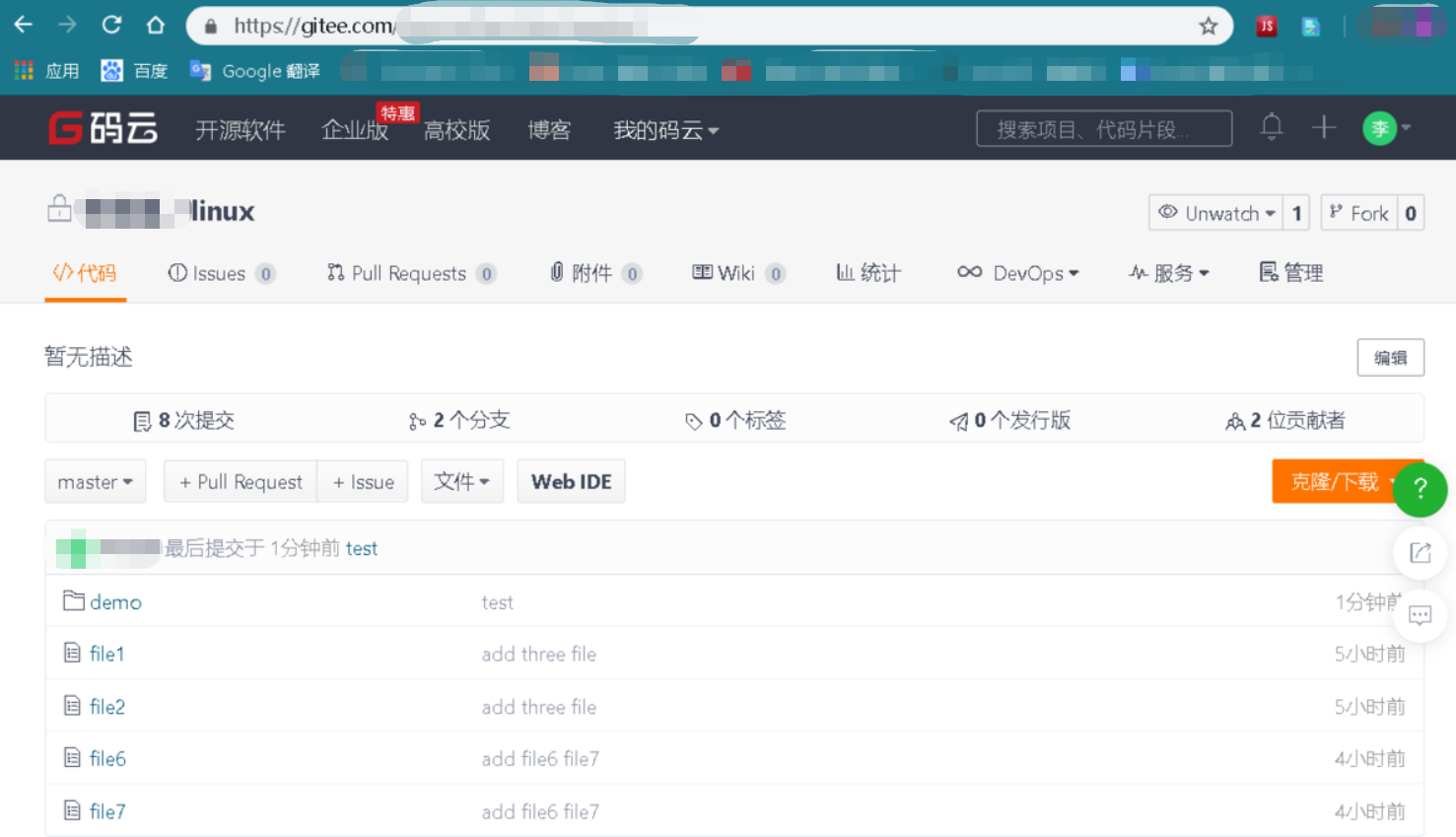Focus the 搜索项目、代码片段 search box
The height and width of the screenshot is (837, 1456).
click(1104, 128)
